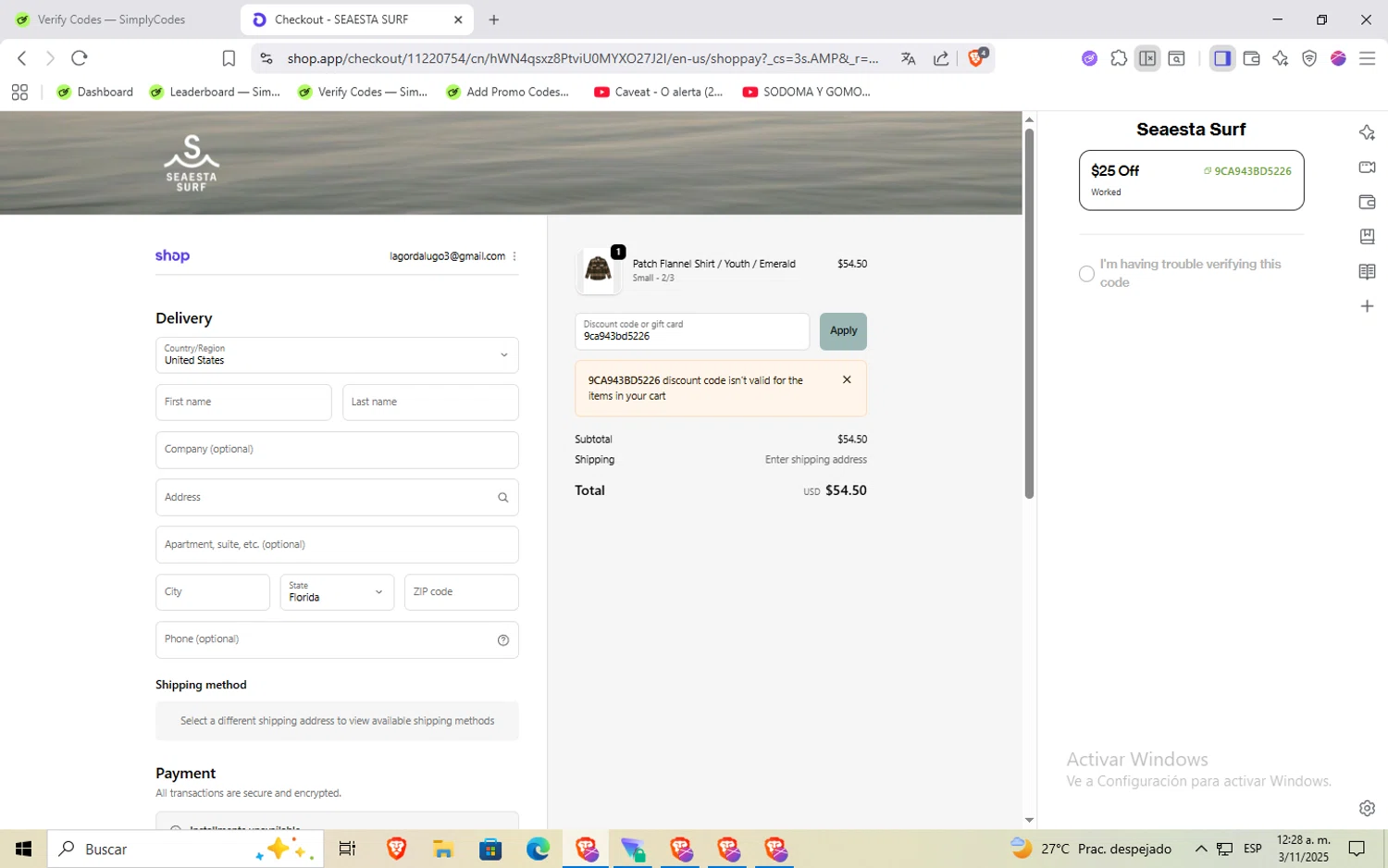Viewport: 1388px width, 868px height.
Task: Open the SODOMA Y GOMO... bookmark
Action: 807,92
